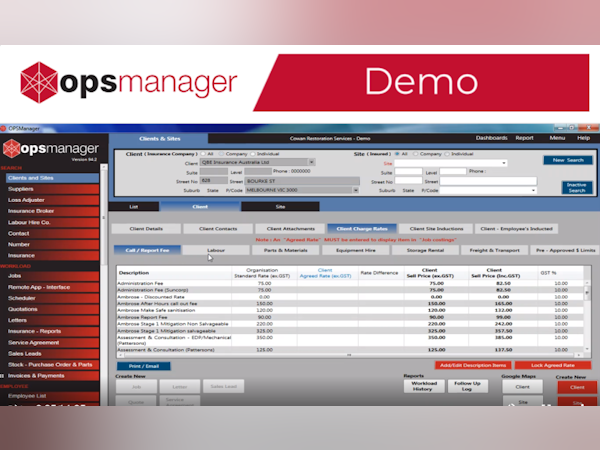600x450 pixels.
Task: Select the site Company radio button
Action: click(416, 154)
